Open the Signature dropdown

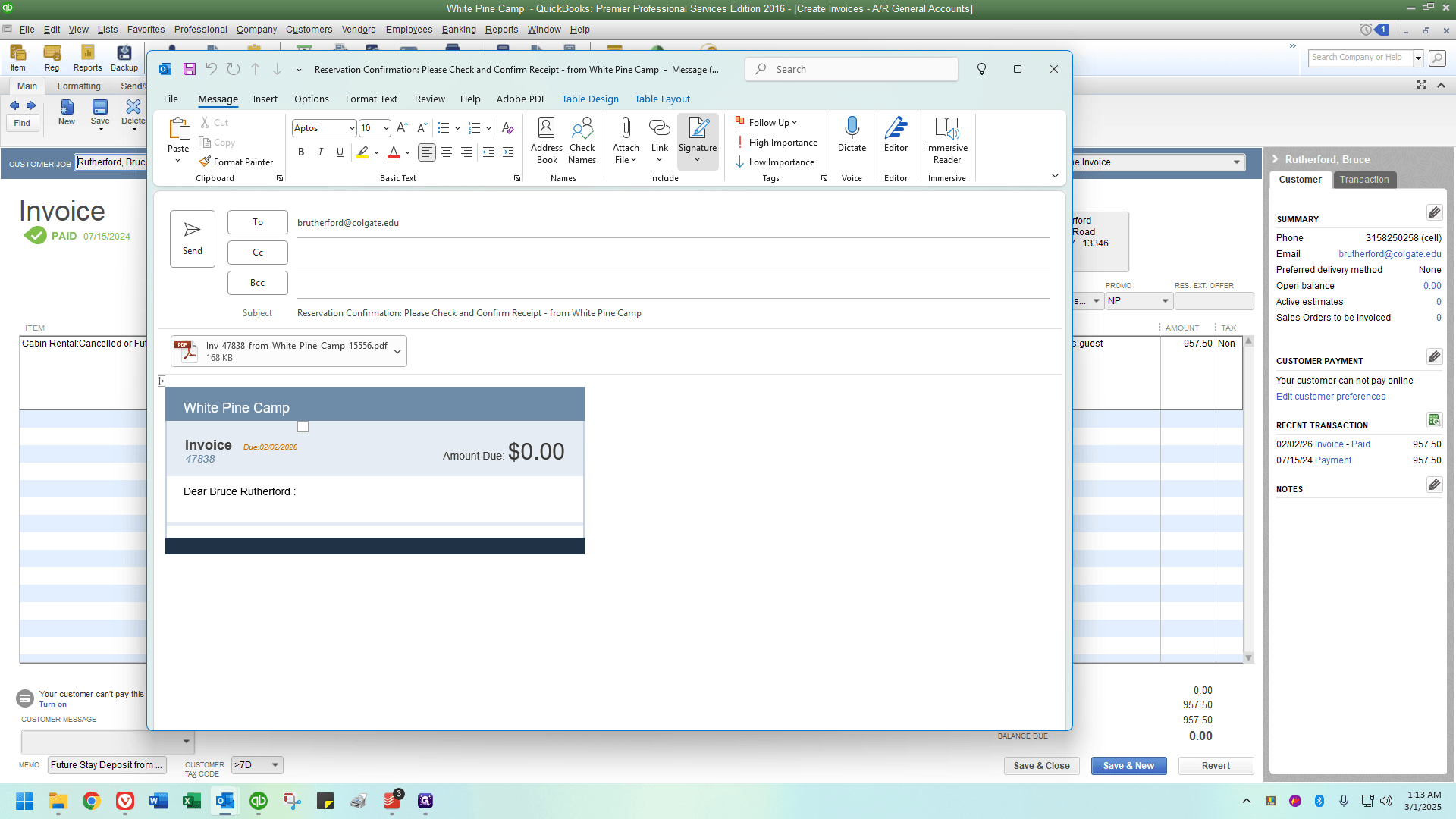click(x=698, y=141)
